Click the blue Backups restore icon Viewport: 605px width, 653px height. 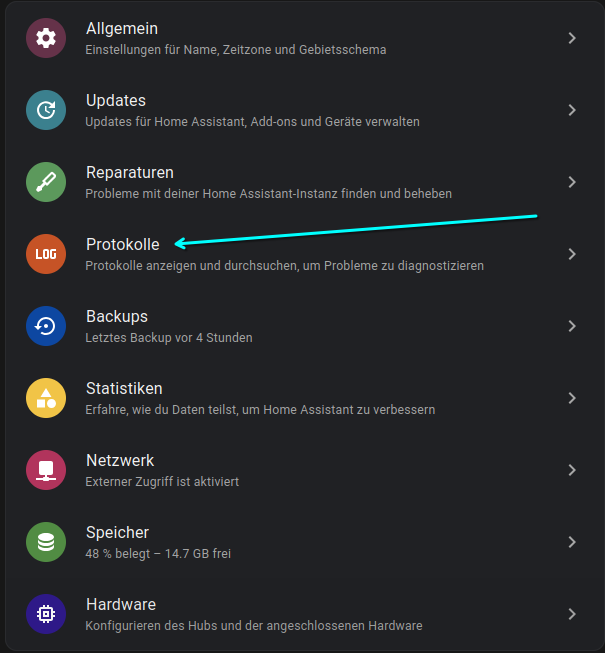pyautogui.click(x=46, y=326)
